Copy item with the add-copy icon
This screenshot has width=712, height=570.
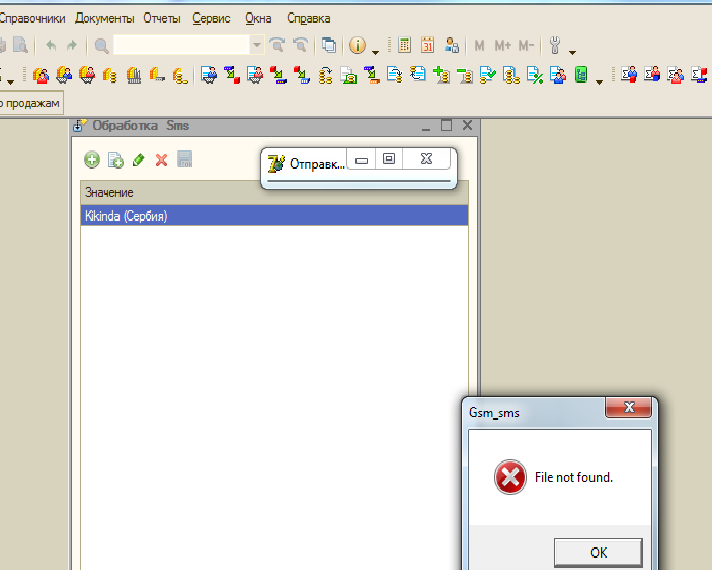[x=115, y=160]
